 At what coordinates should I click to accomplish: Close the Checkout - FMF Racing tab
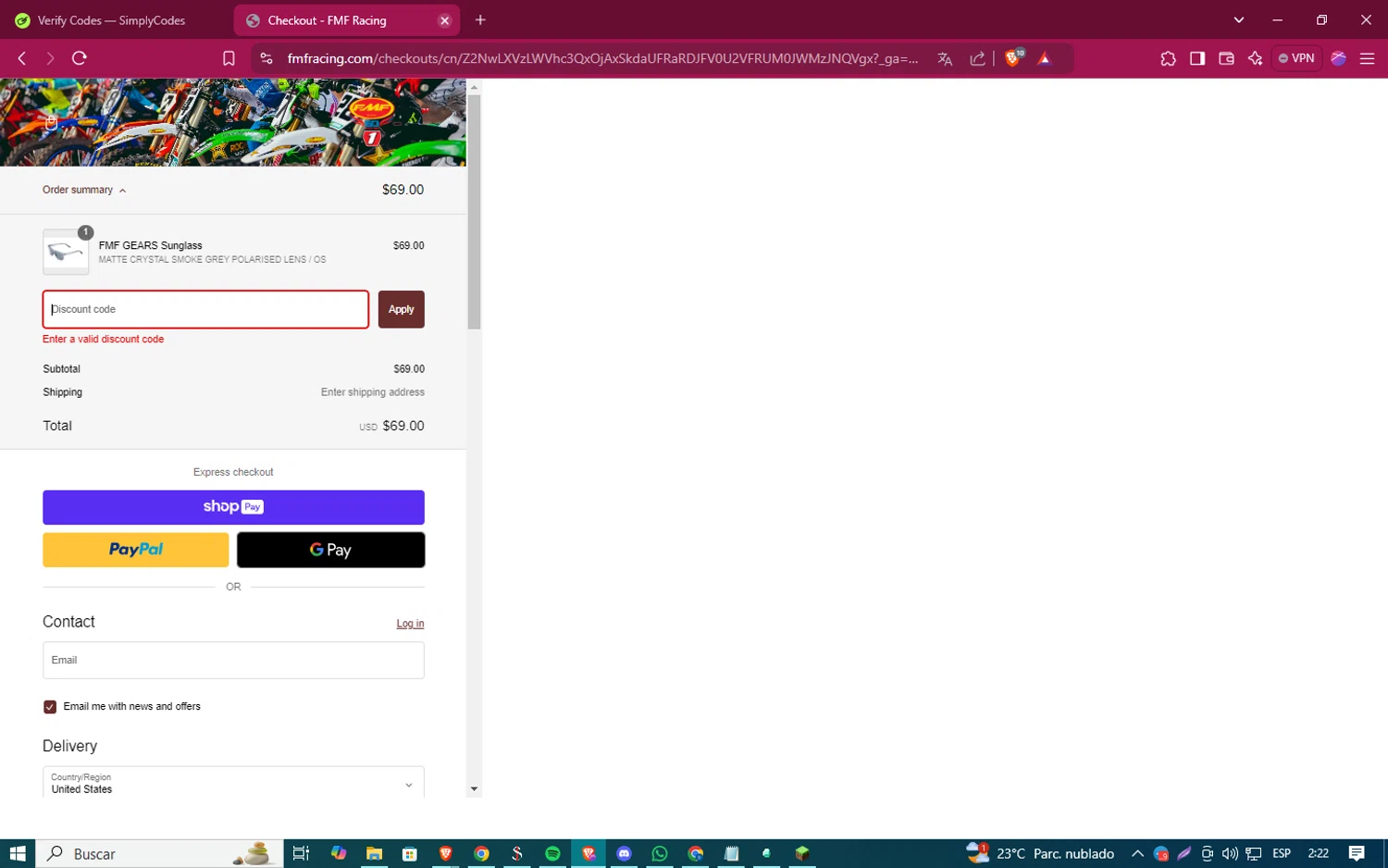445,20
